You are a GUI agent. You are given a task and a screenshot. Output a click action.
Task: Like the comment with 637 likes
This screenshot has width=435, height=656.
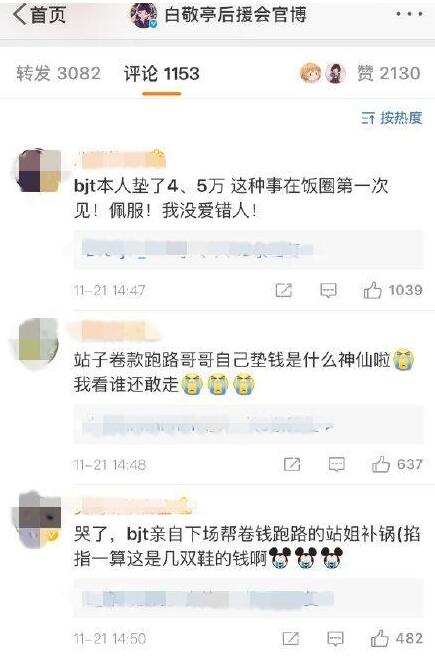click(x=397, y=464)
